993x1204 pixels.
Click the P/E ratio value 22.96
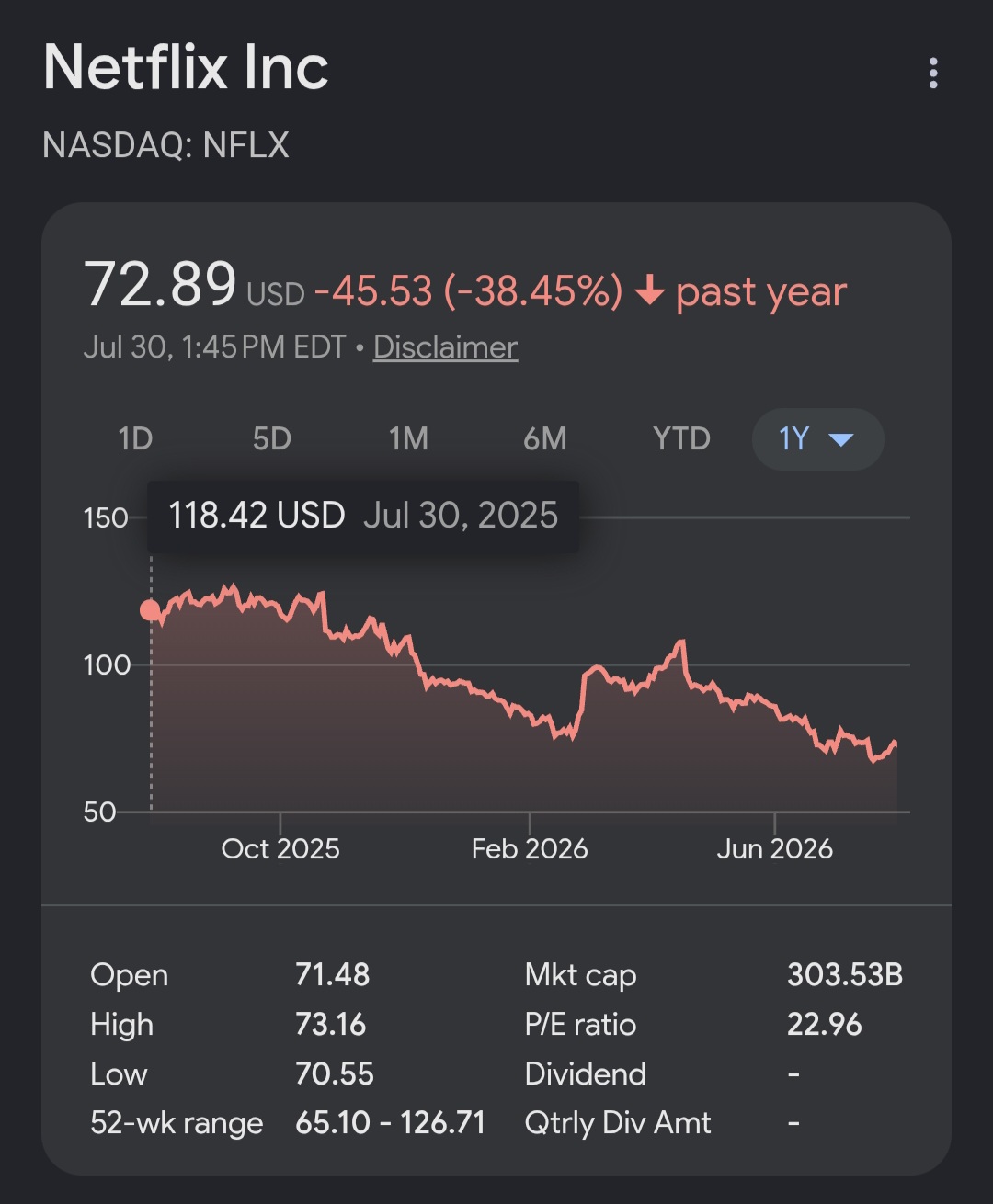point(825,1025)
